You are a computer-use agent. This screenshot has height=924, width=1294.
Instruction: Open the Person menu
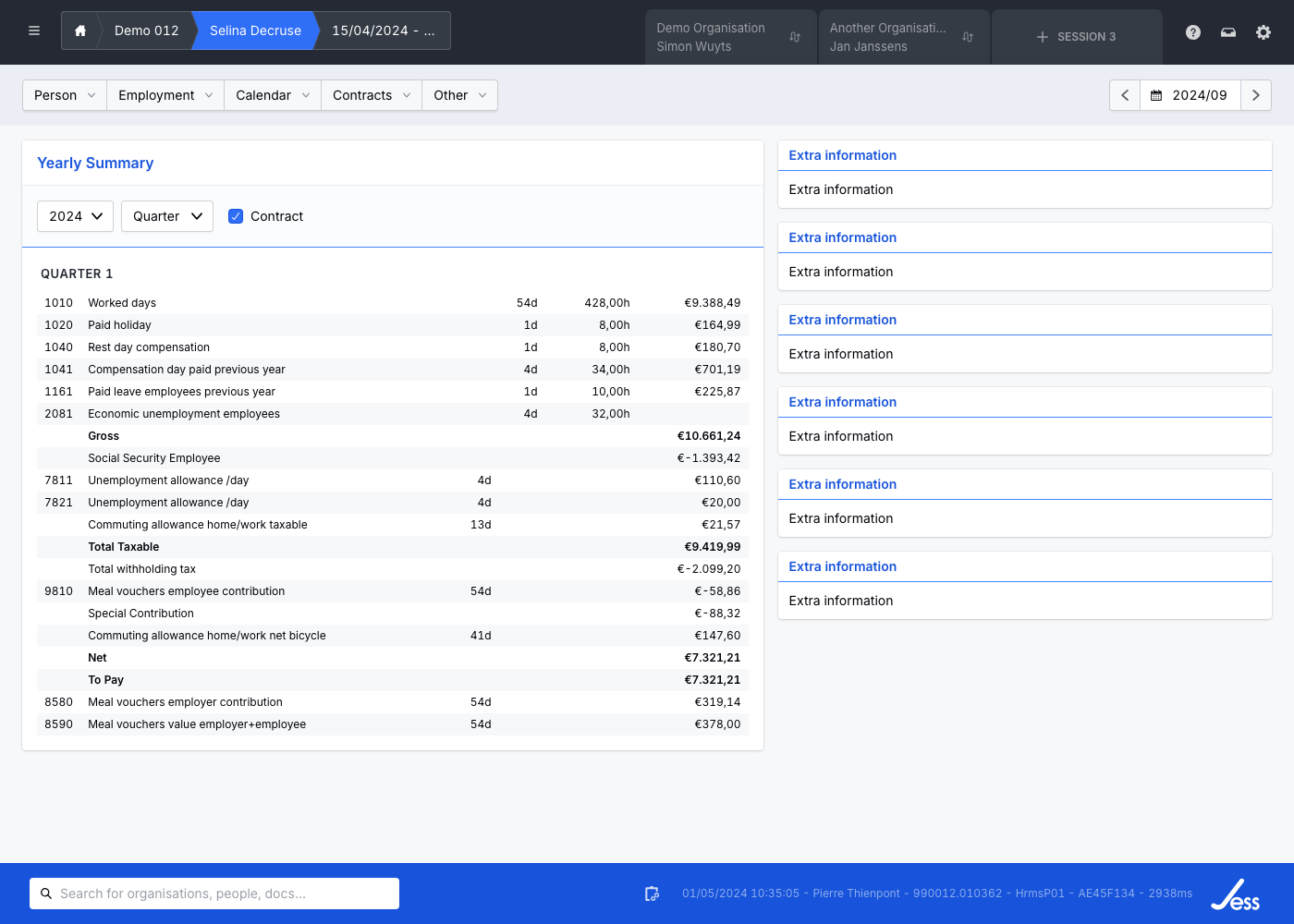click(65, 95)
